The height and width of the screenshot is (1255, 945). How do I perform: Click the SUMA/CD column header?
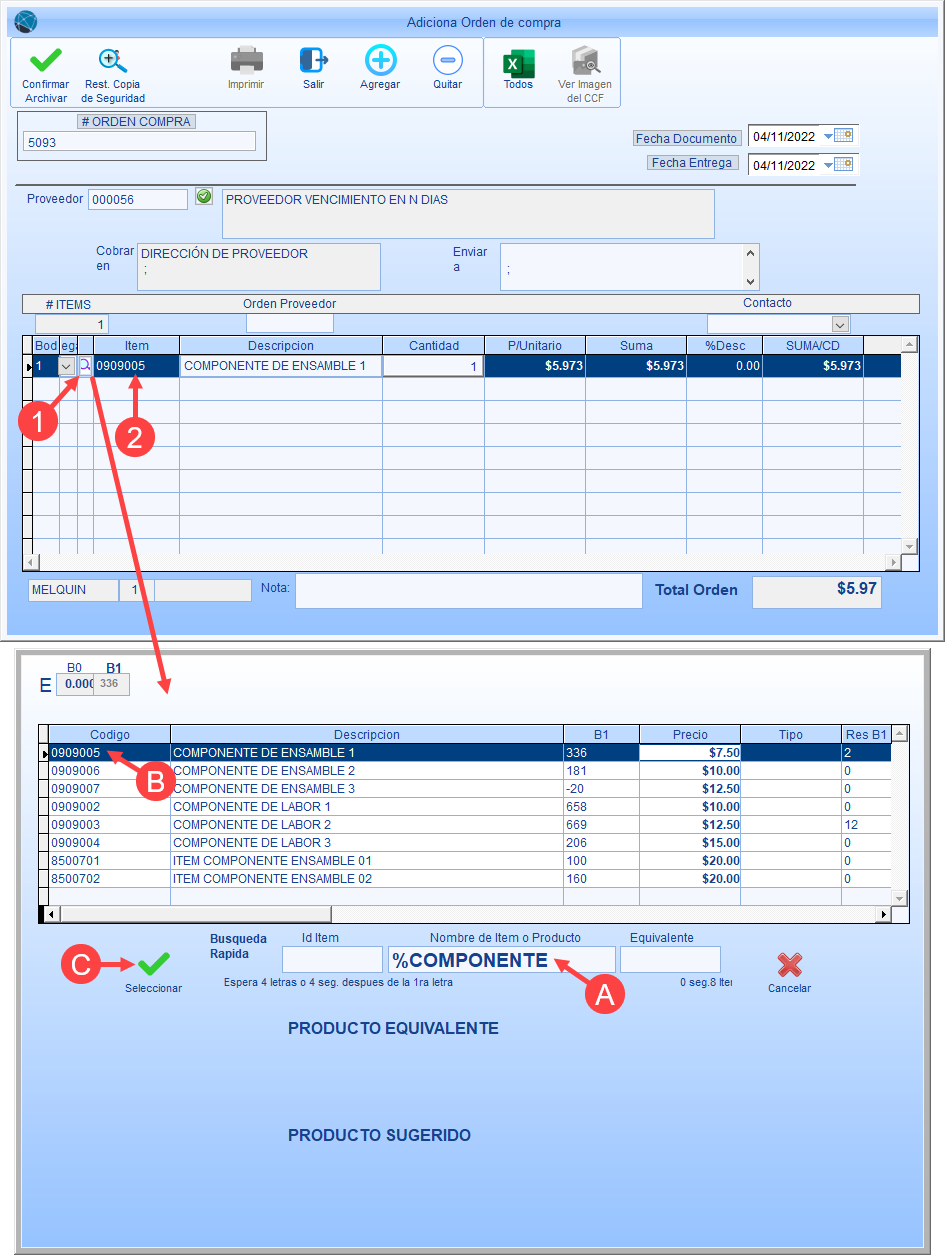(x=813, y=345)
